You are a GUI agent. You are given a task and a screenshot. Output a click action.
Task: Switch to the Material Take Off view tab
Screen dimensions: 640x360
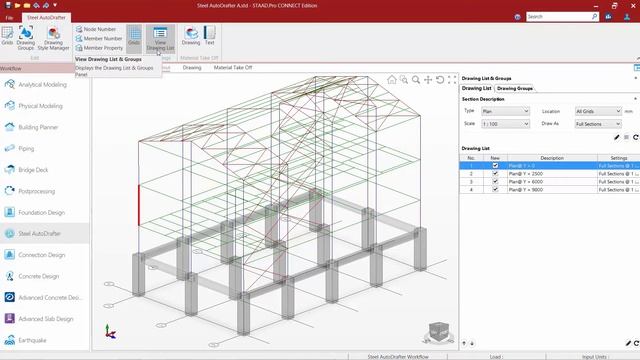coord(233,67)
